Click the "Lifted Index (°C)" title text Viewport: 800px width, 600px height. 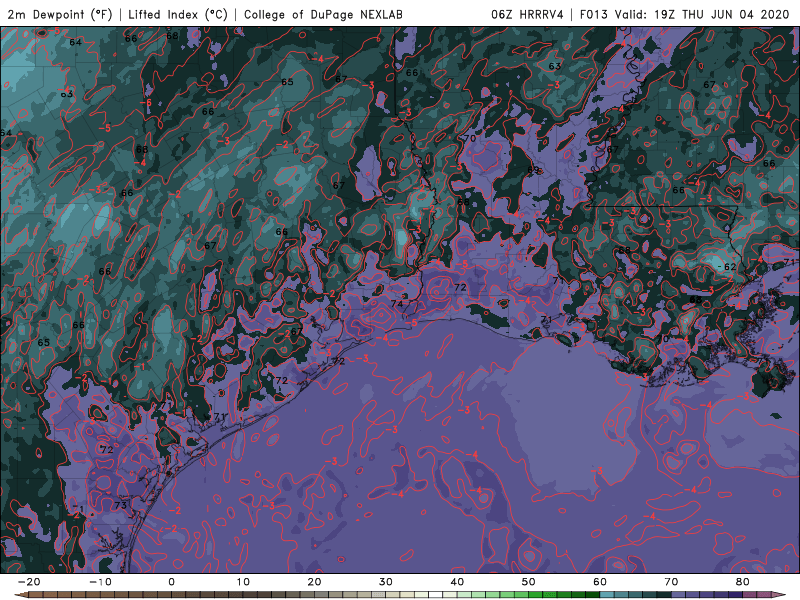point(178,14)
